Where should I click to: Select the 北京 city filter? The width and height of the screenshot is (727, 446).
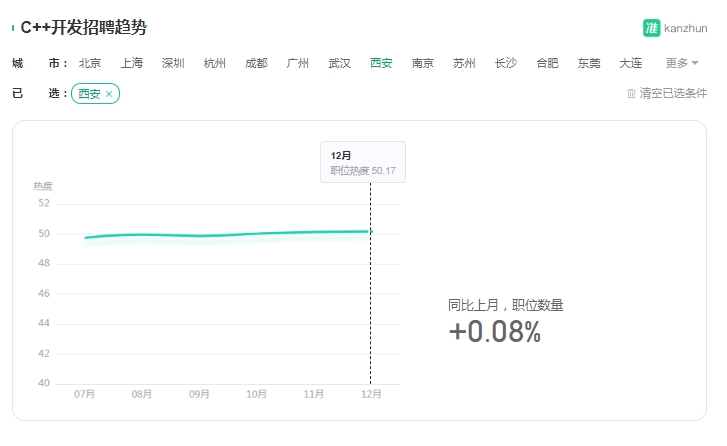tap(90, 63)
